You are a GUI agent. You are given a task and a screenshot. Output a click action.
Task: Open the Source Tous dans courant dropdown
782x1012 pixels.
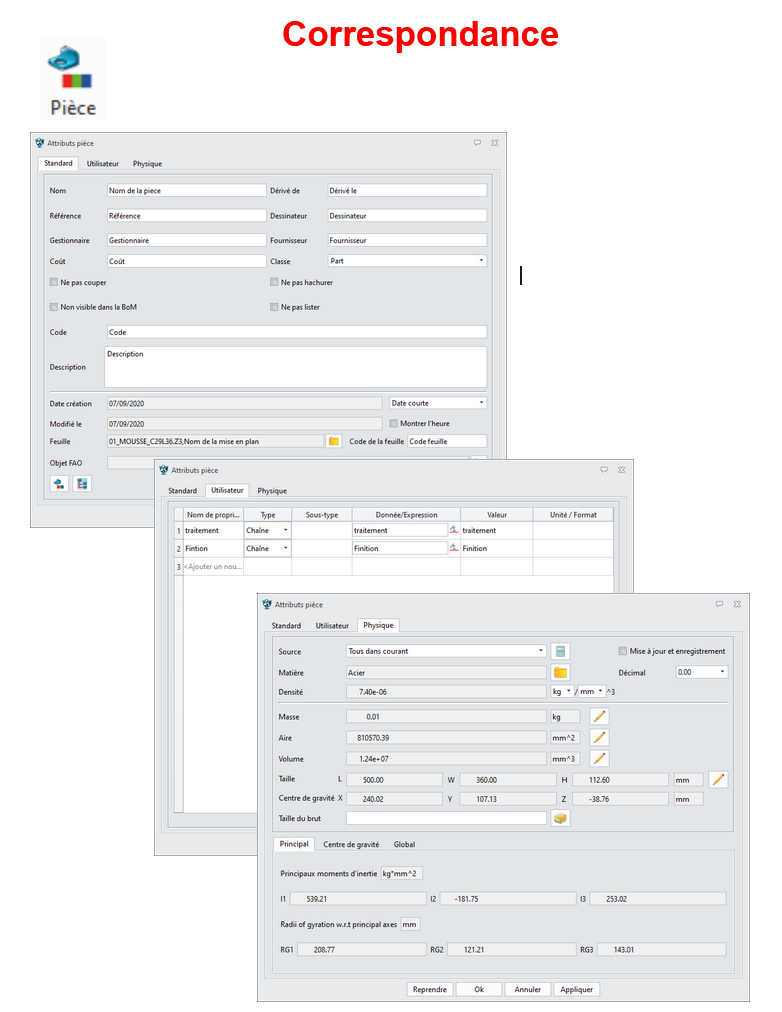pos(446,651)
